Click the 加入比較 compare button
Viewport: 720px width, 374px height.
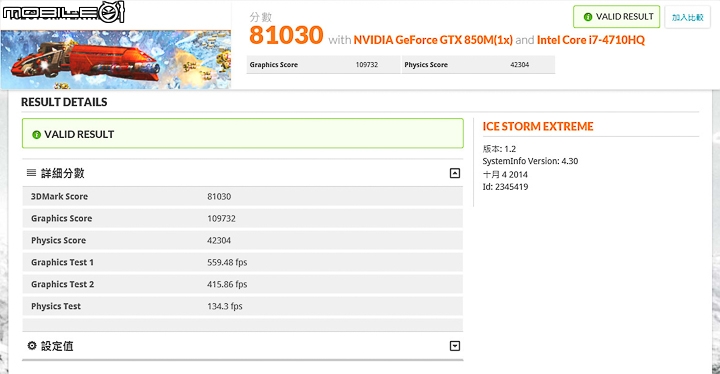click(x=687, y=17)
